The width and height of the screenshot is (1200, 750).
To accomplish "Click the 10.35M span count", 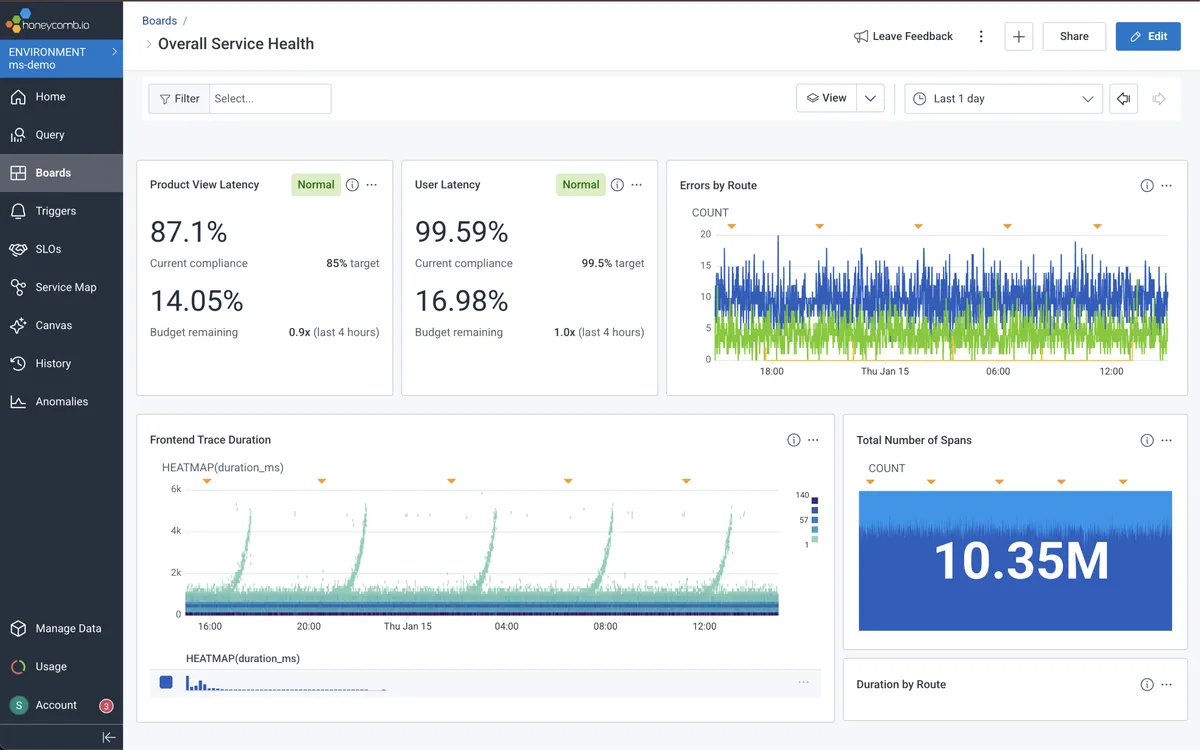I will click(1021, 562).
